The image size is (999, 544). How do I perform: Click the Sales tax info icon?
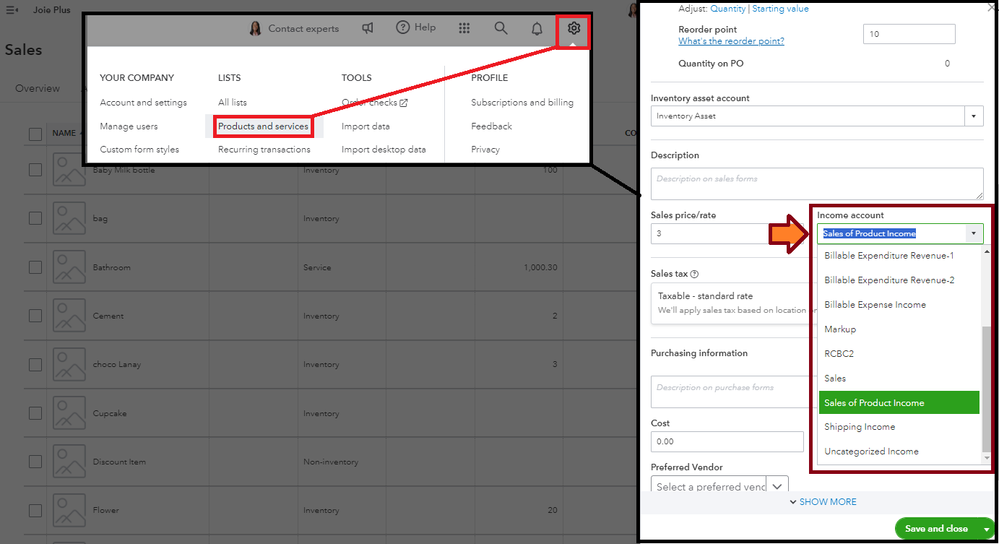(x=694, y=274)
